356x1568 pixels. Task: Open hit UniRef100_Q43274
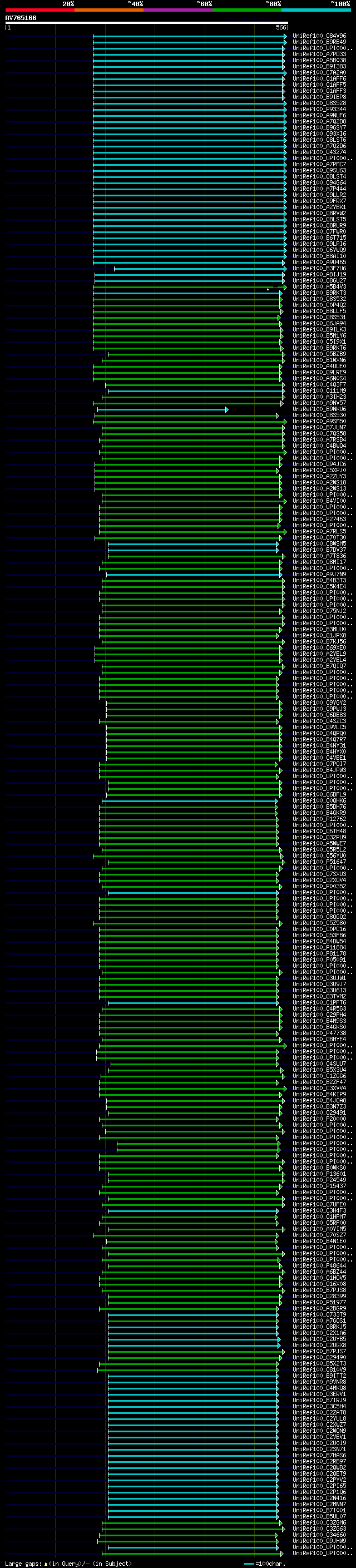(319, 152)
